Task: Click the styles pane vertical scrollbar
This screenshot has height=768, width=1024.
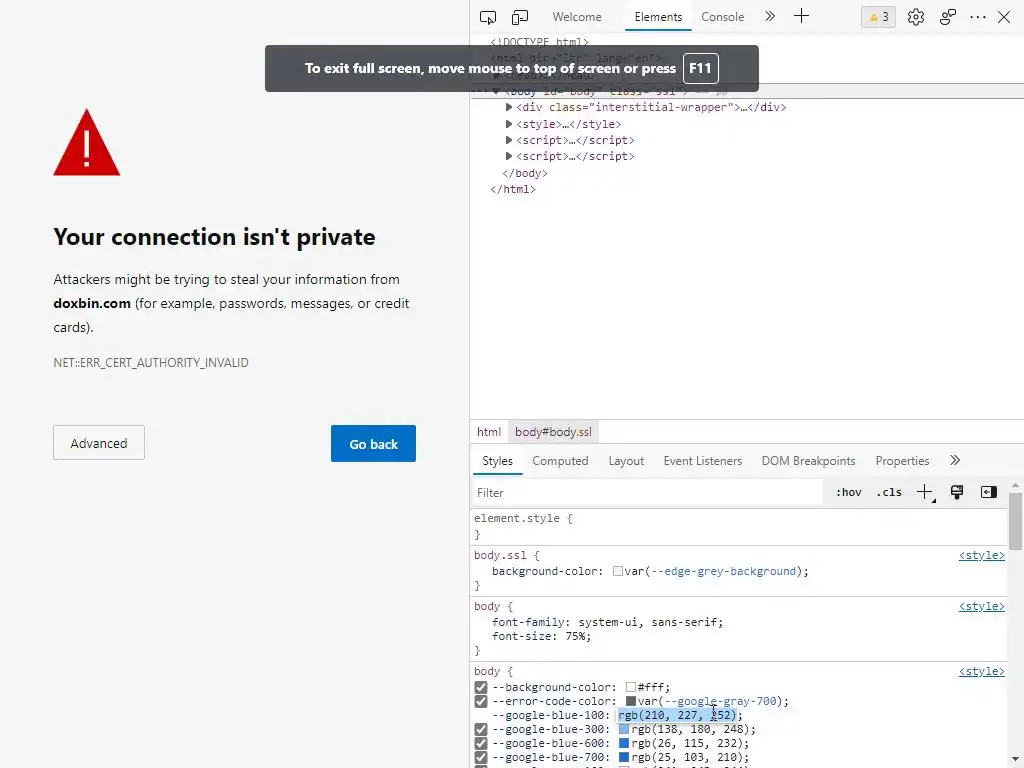Action: click(x=1015, y=522)
